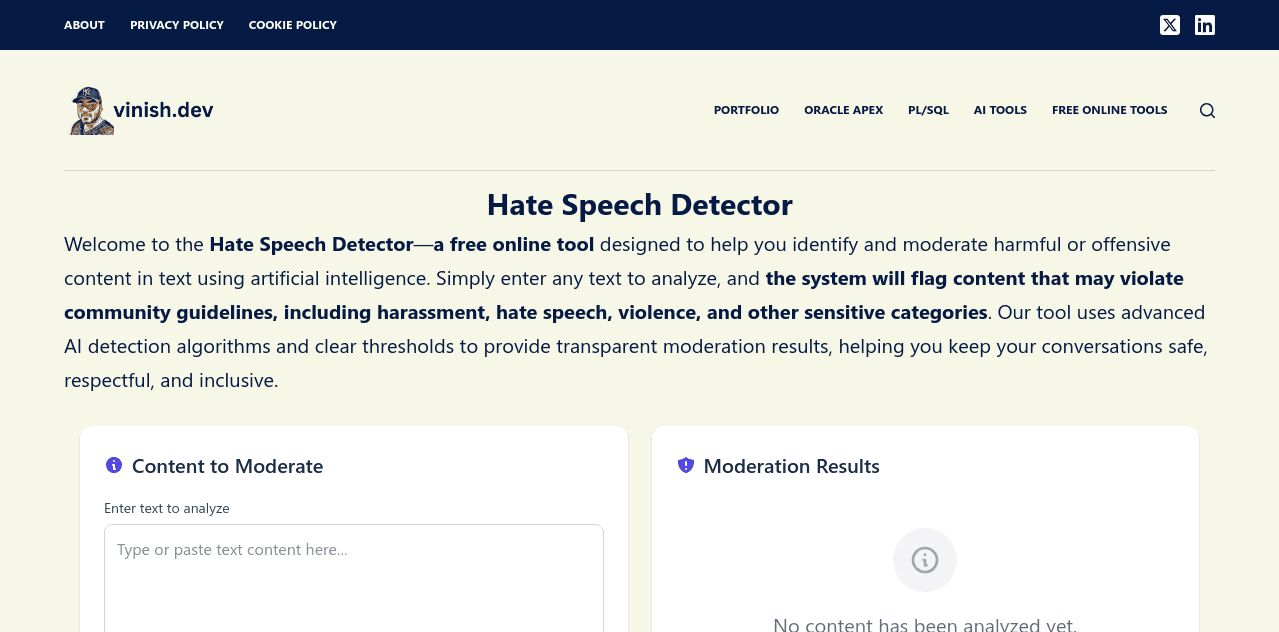This screenshot has width=1279, height=632.
Task: Open the AI TOOLS menu item
Action: click(1000, 110)
